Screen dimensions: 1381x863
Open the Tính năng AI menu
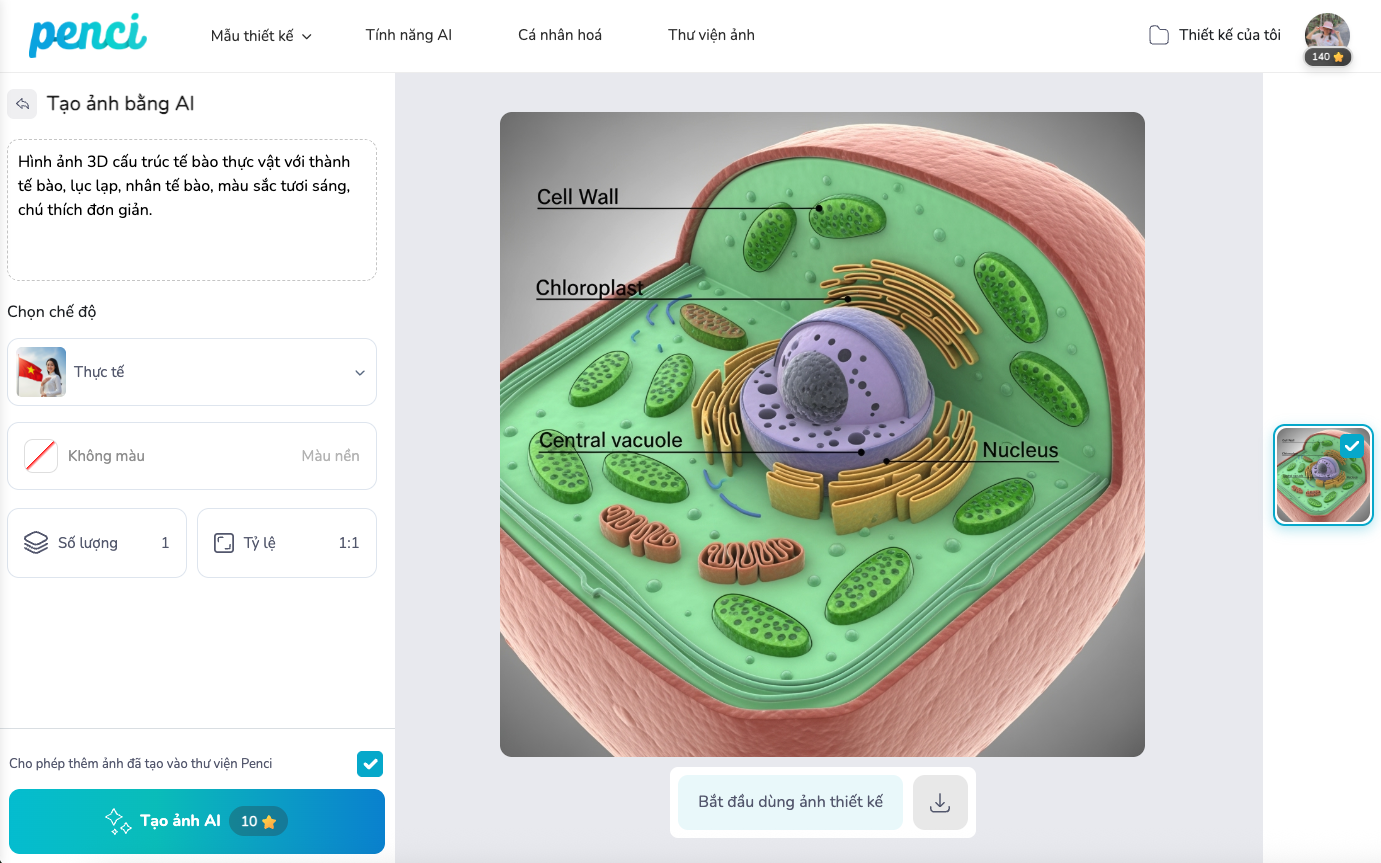(409, 35)
